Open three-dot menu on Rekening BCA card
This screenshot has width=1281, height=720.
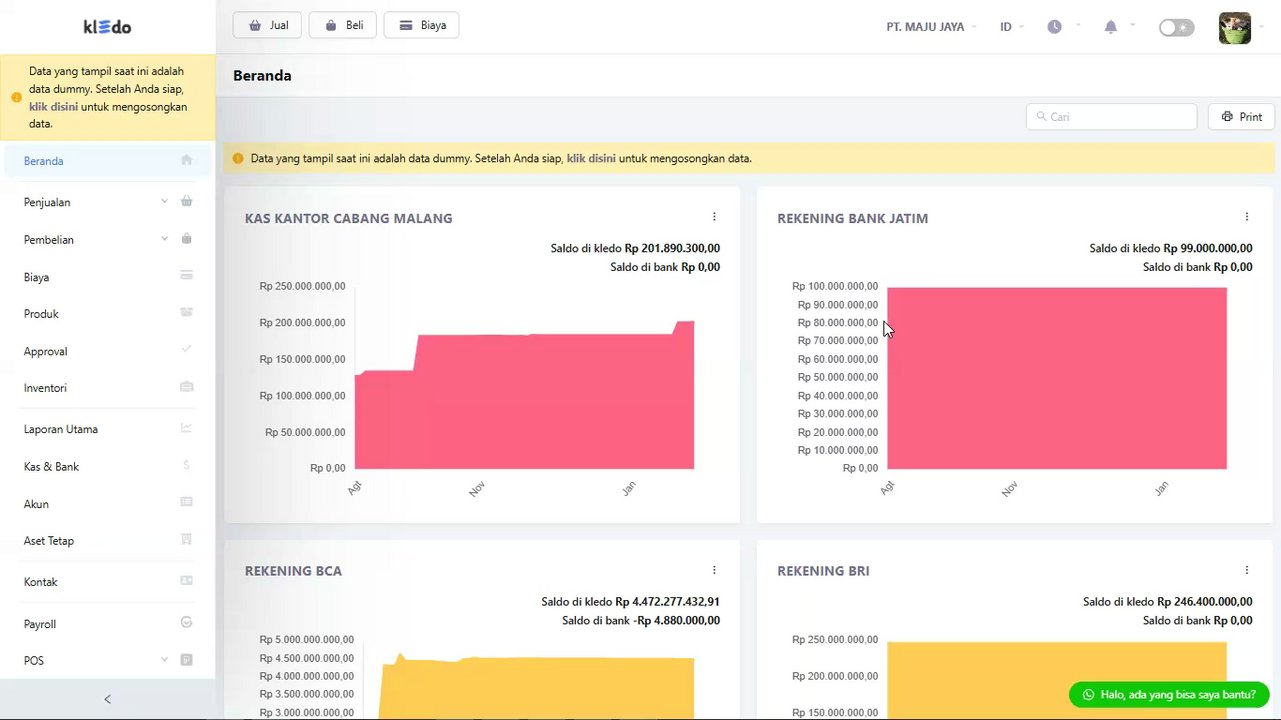(x=714, y=570)
